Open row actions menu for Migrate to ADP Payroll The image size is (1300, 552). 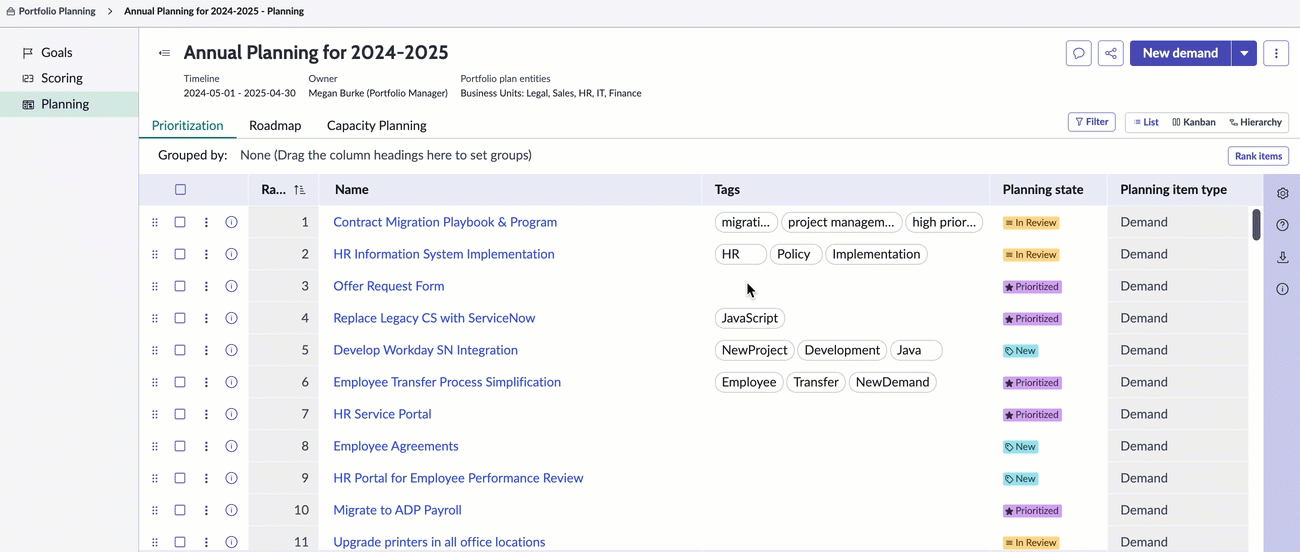pos(206,510)
